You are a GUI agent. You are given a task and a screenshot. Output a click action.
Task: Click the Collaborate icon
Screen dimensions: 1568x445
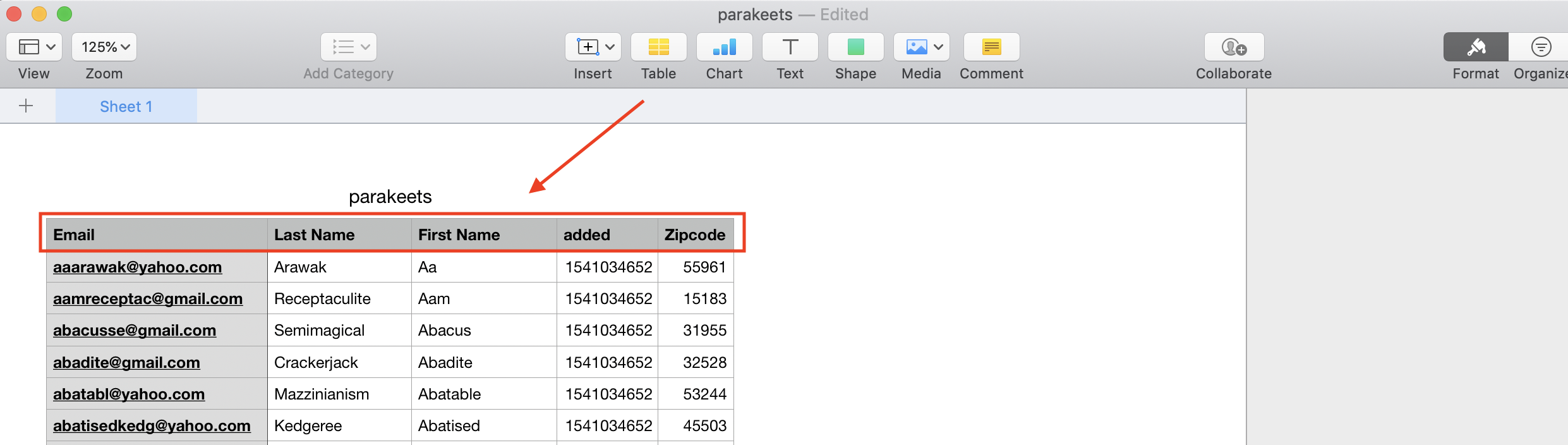point(1234,47)
